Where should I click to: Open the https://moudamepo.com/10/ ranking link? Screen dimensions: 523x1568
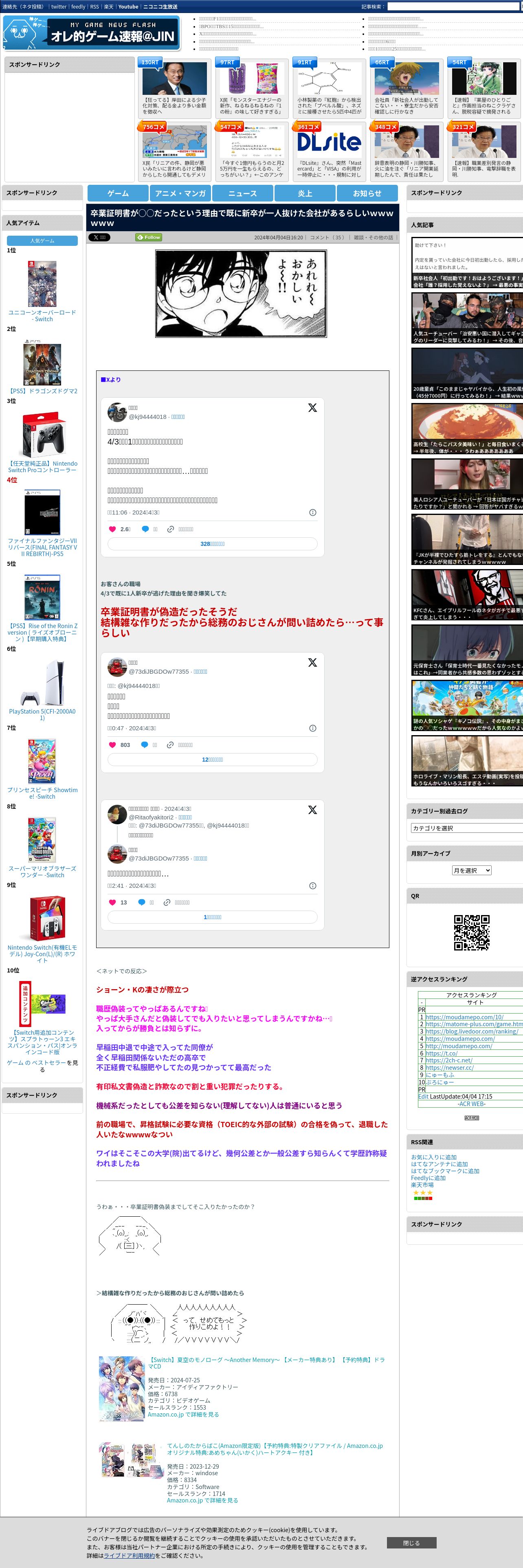[x=465, y=1016]
